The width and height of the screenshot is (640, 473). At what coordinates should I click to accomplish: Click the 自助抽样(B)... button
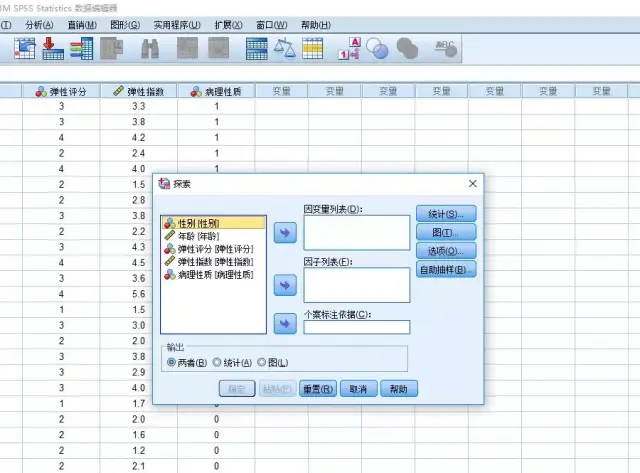click(446, 269)
